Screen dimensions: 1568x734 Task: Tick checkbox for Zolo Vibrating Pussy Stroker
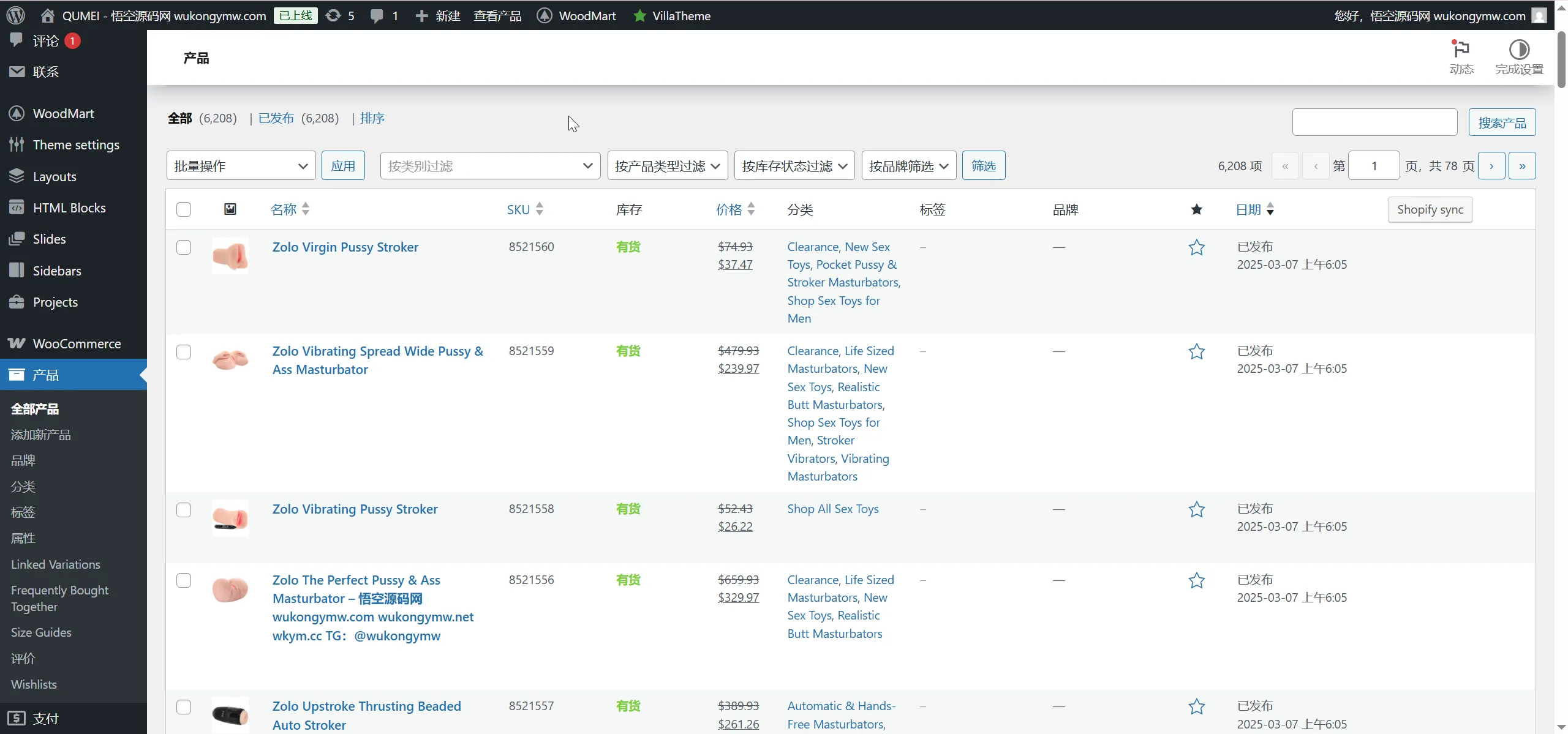coord(184,510)
